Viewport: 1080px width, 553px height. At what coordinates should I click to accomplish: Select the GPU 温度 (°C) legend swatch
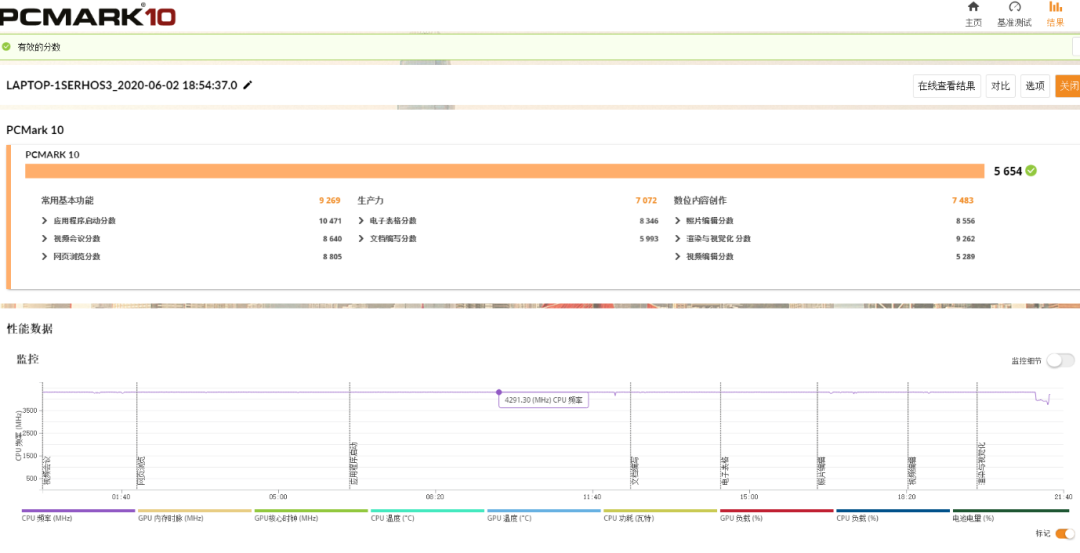(x=544, y=511)
